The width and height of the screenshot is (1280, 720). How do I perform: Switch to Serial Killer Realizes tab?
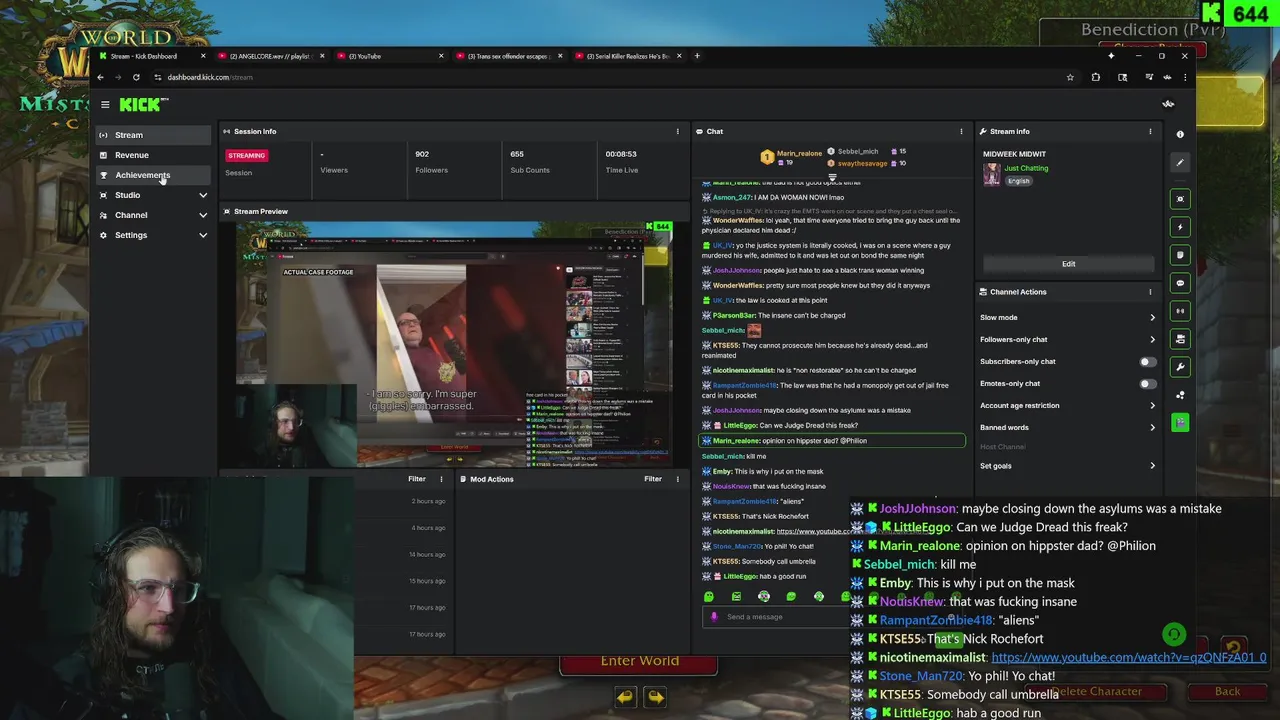[x=628, y=56]
